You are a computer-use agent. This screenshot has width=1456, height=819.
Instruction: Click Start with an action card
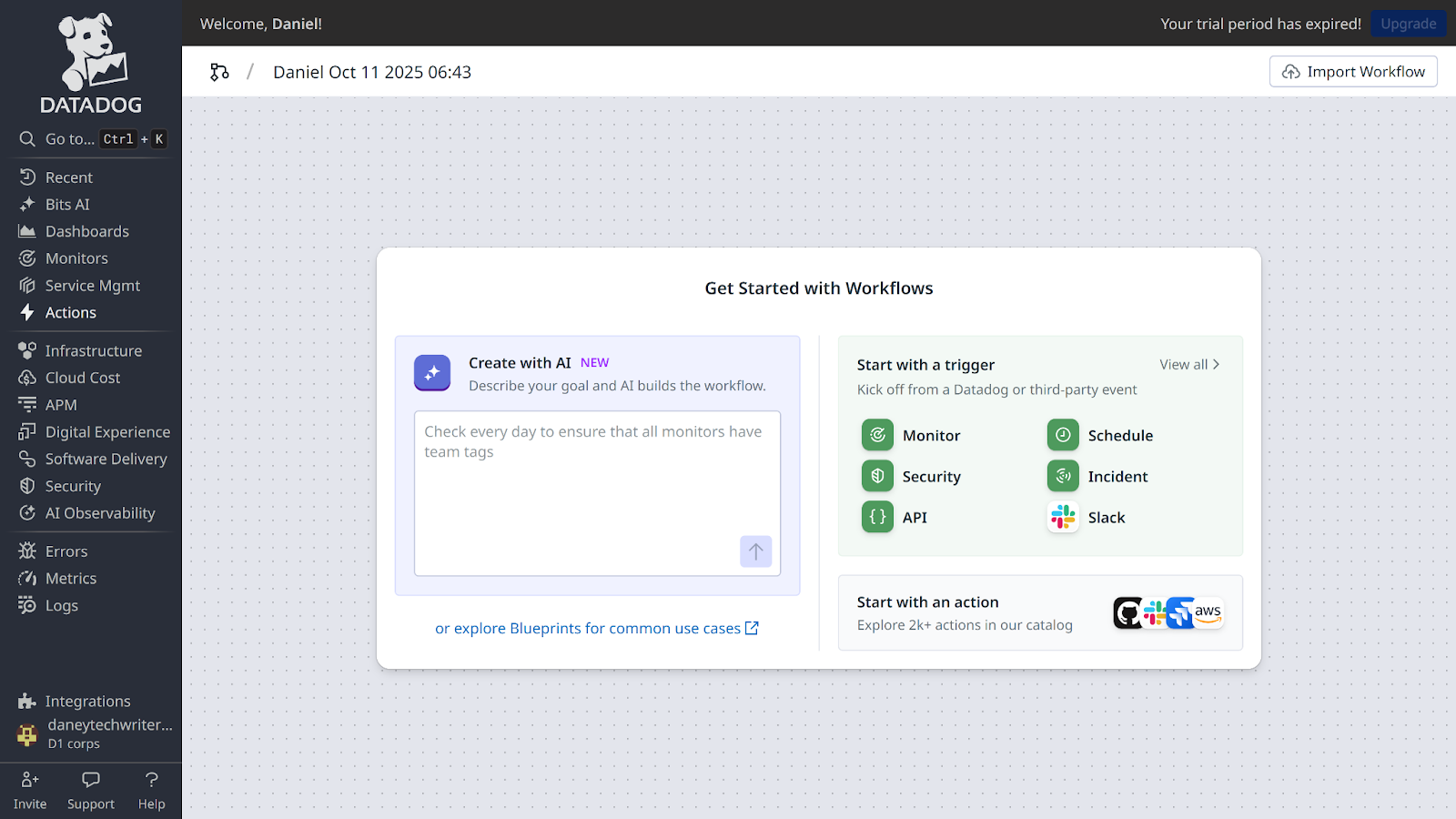1040,613
